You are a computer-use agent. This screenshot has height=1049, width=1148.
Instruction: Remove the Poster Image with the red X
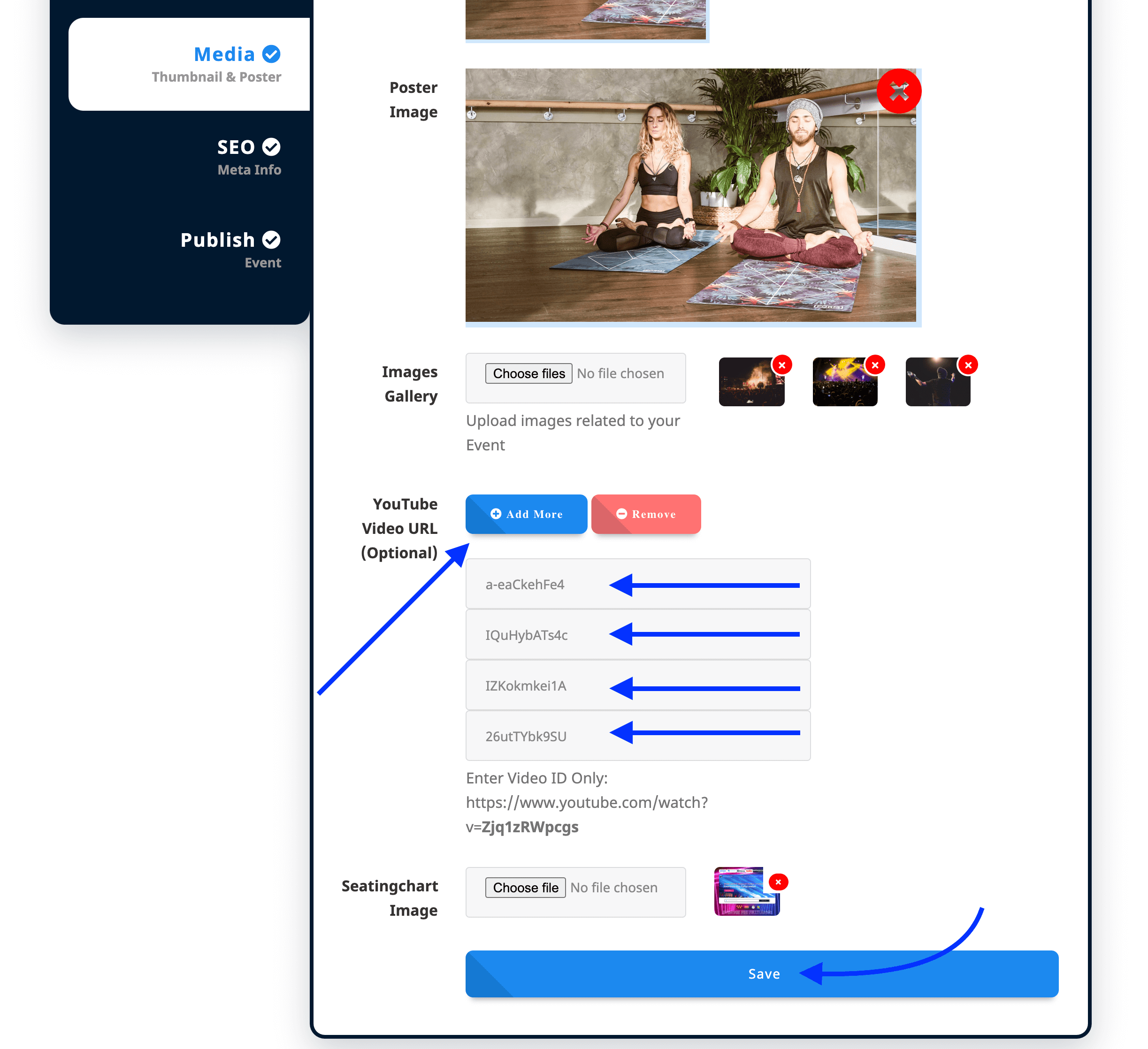click(x=899, y=90)
